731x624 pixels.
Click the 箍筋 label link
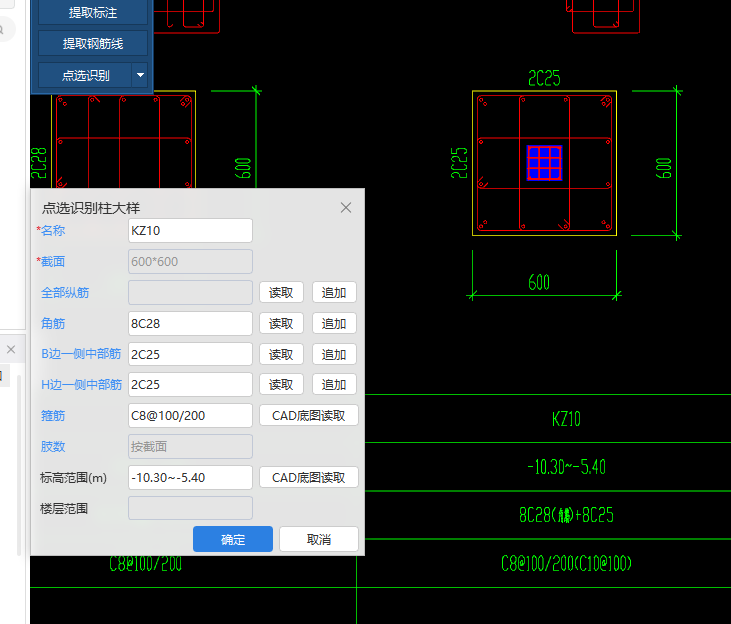(53, 416)
